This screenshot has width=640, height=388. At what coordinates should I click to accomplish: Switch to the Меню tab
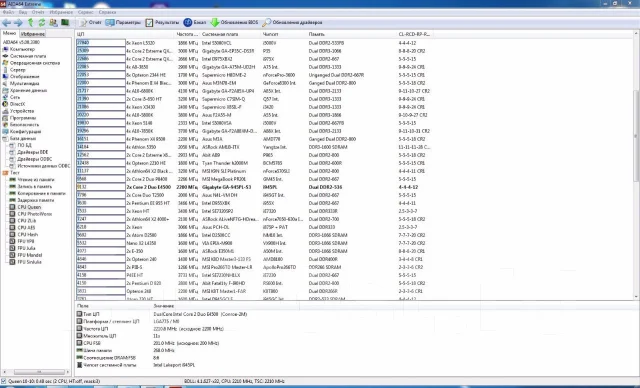coord(9,33)
